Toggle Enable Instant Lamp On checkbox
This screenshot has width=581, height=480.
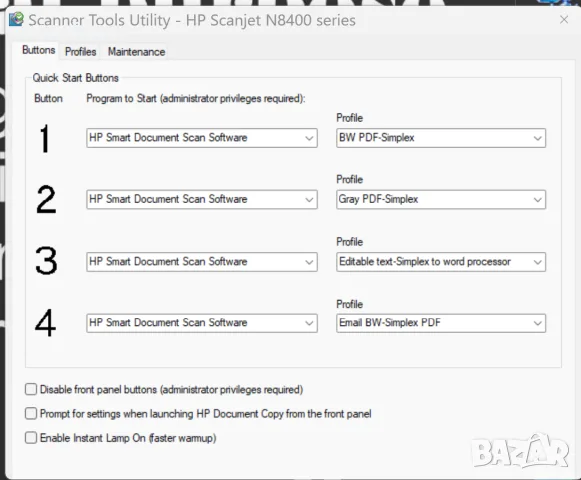point(31,438)
